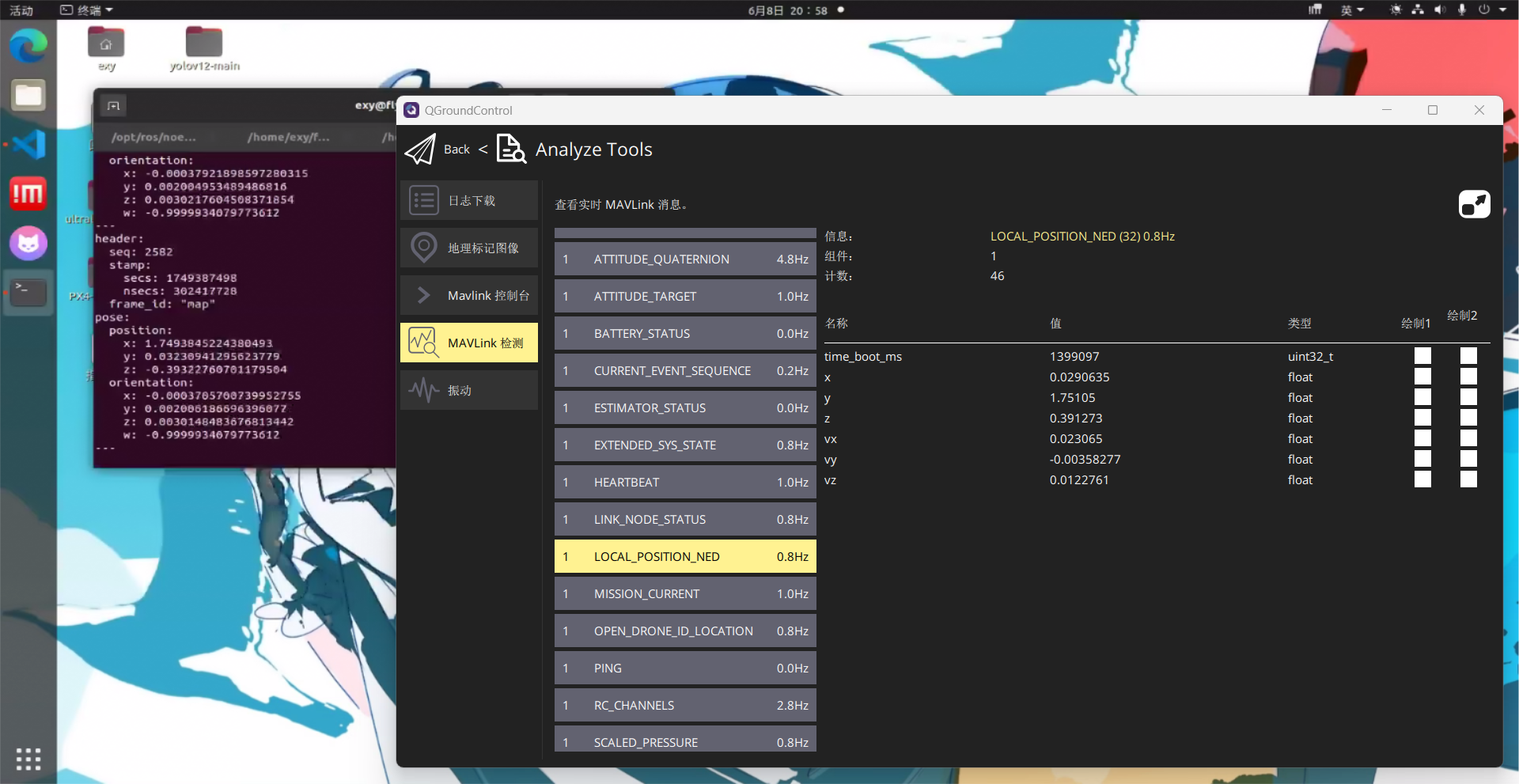Click the MAVLink inspector chart icon
1519x784 pixels.
(423, 343)
